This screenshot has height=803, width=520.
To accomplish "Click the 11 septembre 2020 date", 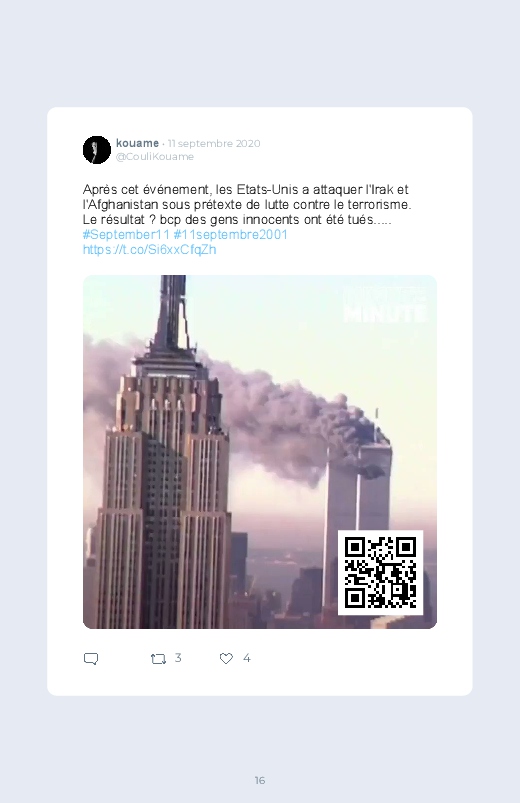I will 214,143.
